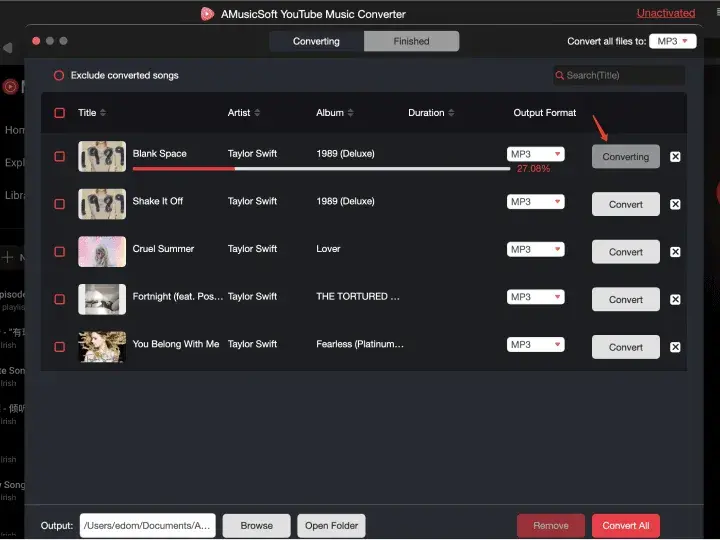Remove Shake It Off with its X icon

[675, 204]
